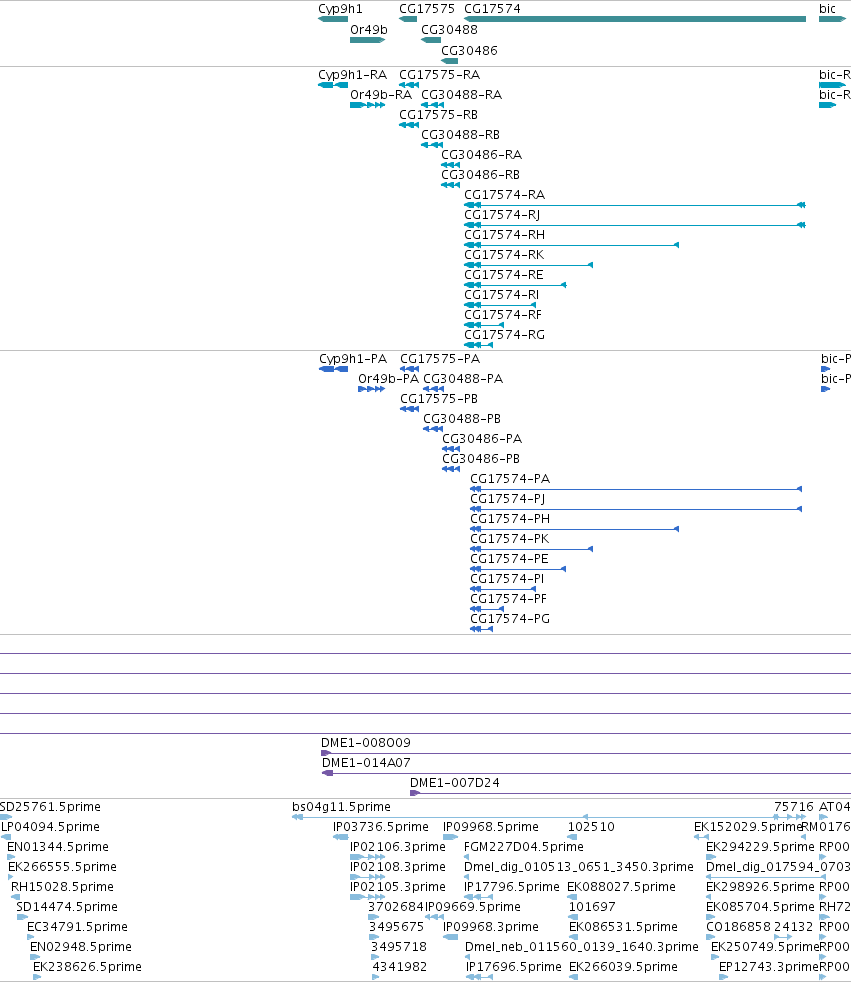Select the bic gene label
The width and height of the screenshot is (851, 982).
(x=827, y=9)
